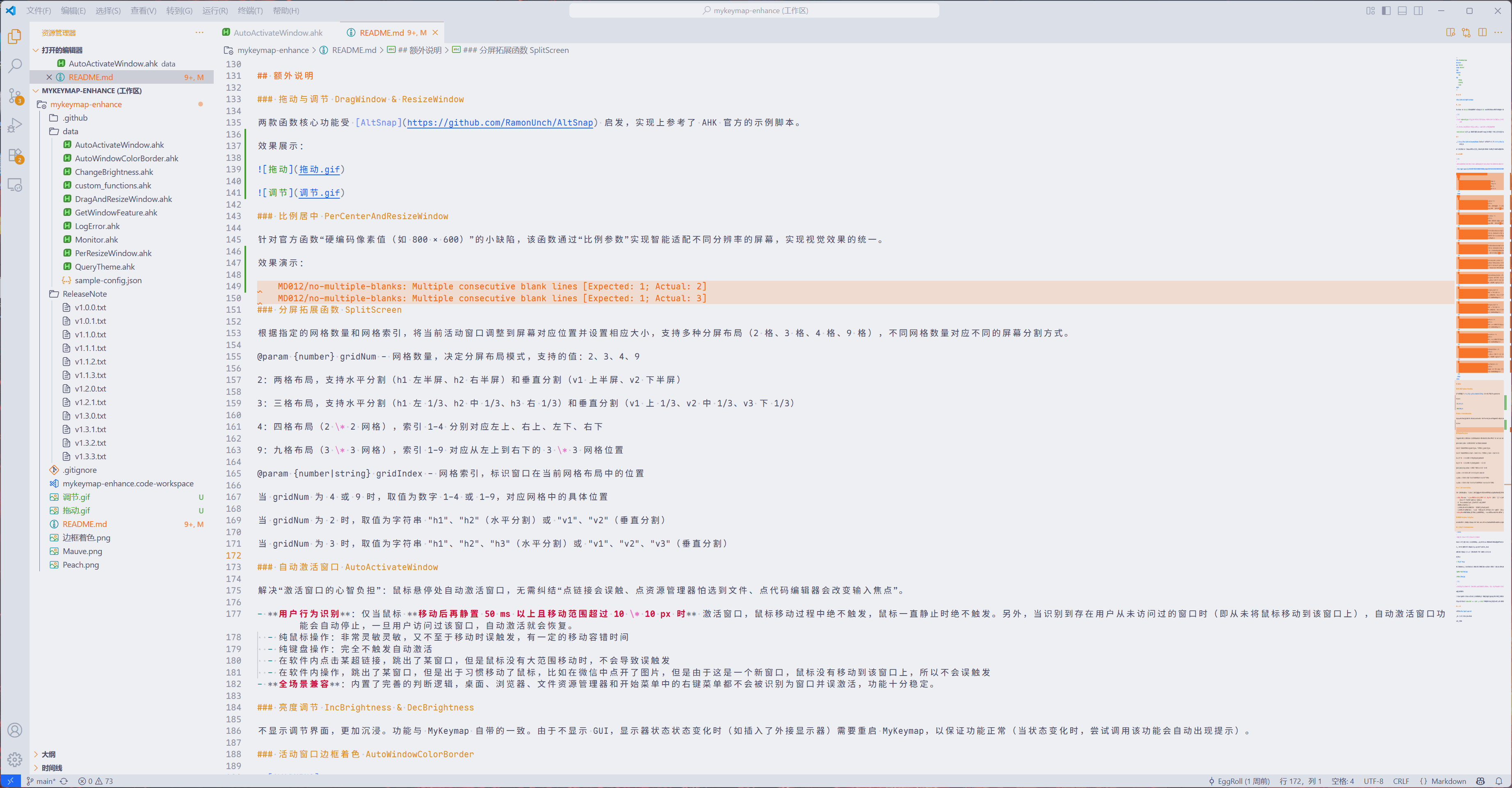
Task: Open markdown preview to the side
Action: click(x=1450, y=32)
